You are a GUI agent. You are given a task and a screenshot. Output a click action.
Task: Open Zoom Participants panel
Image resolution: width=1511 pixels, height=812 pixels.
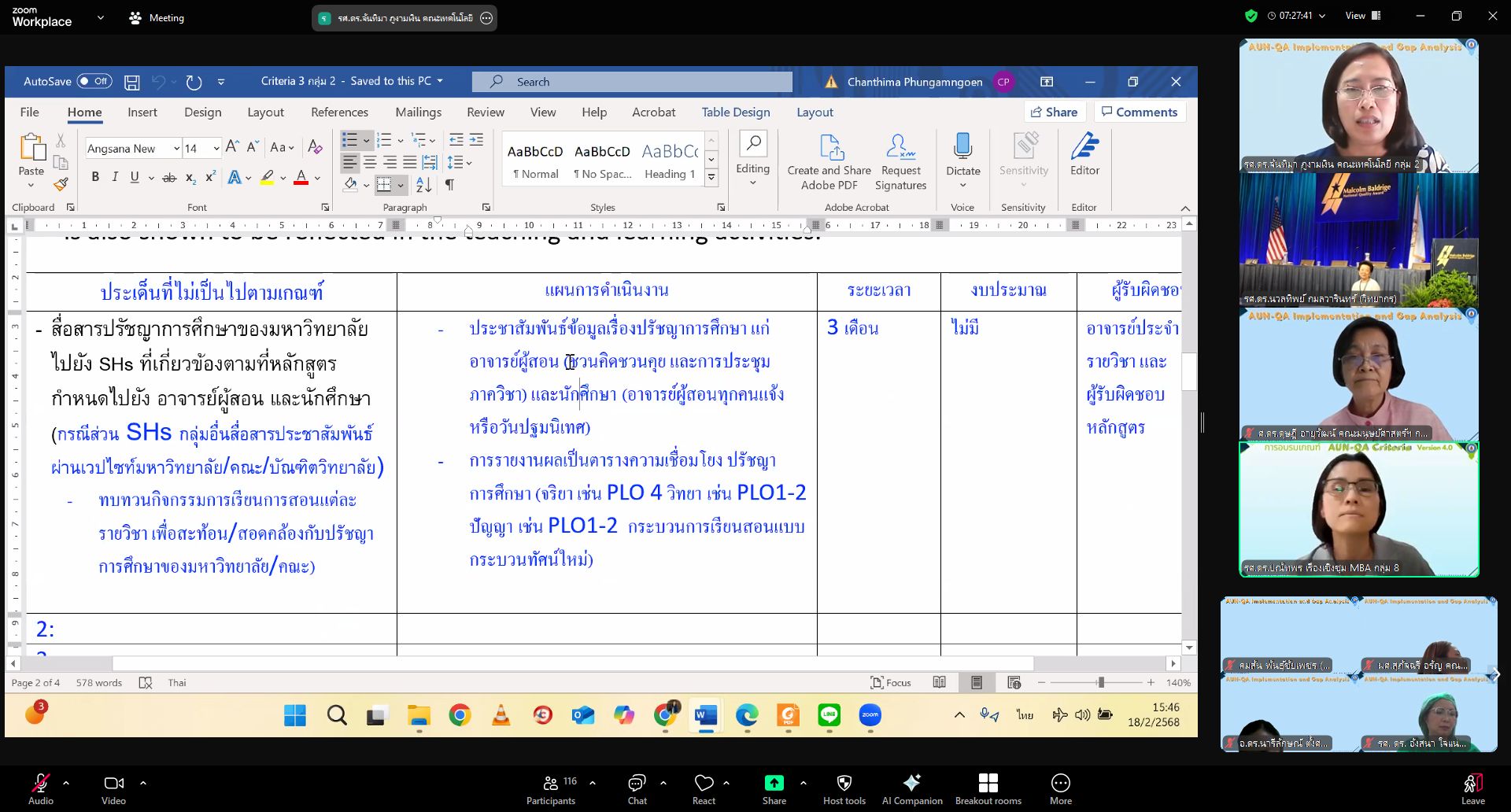point(551,789)
